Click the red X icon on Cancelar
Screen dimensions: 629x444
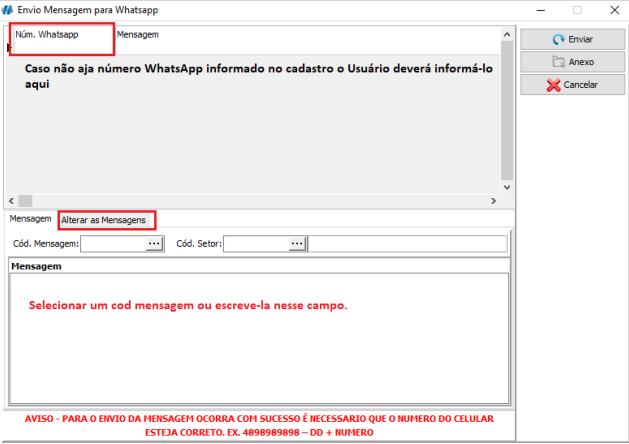point(554,85)
